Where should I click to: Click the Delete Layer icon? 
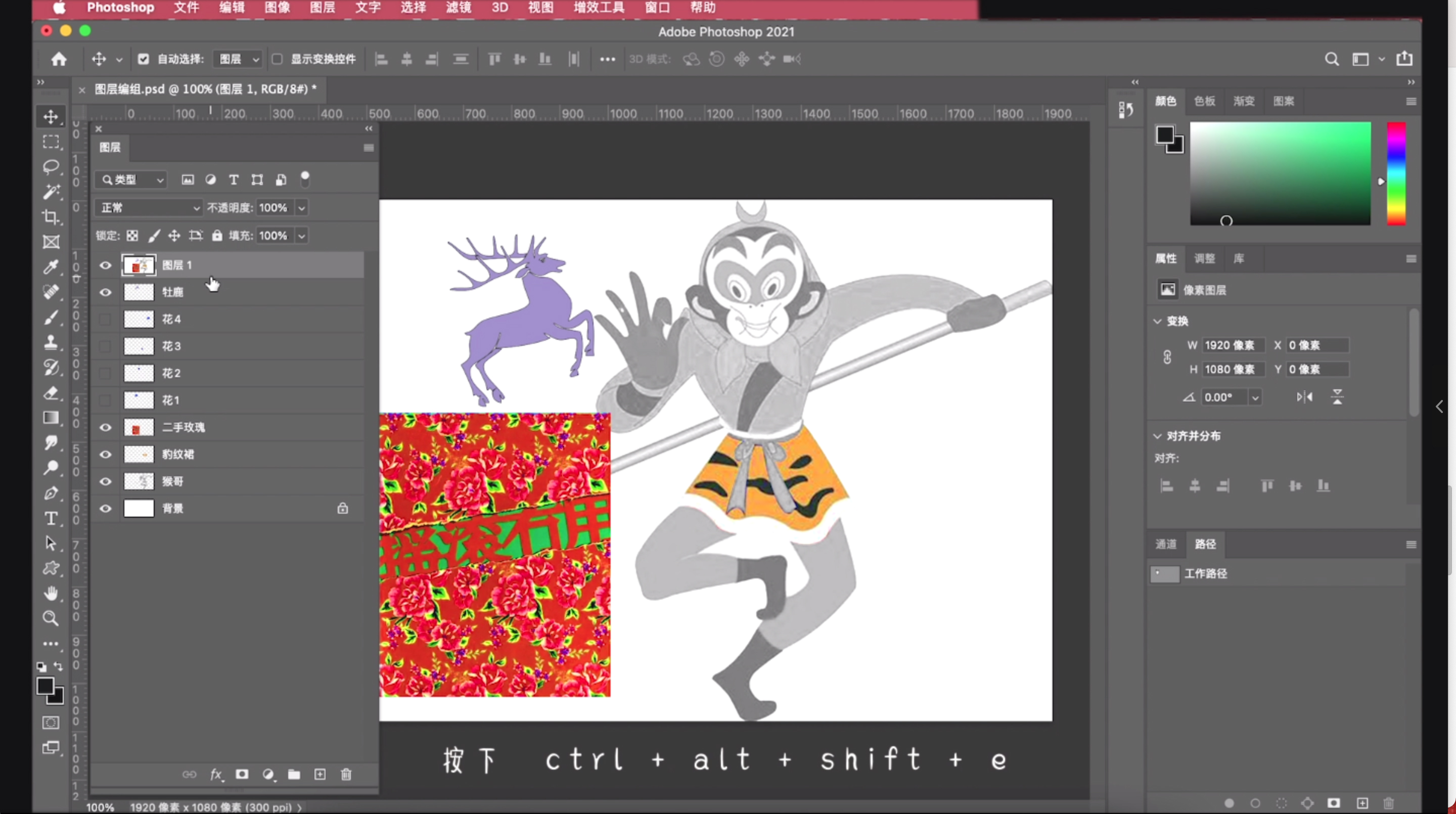[346, 774]
